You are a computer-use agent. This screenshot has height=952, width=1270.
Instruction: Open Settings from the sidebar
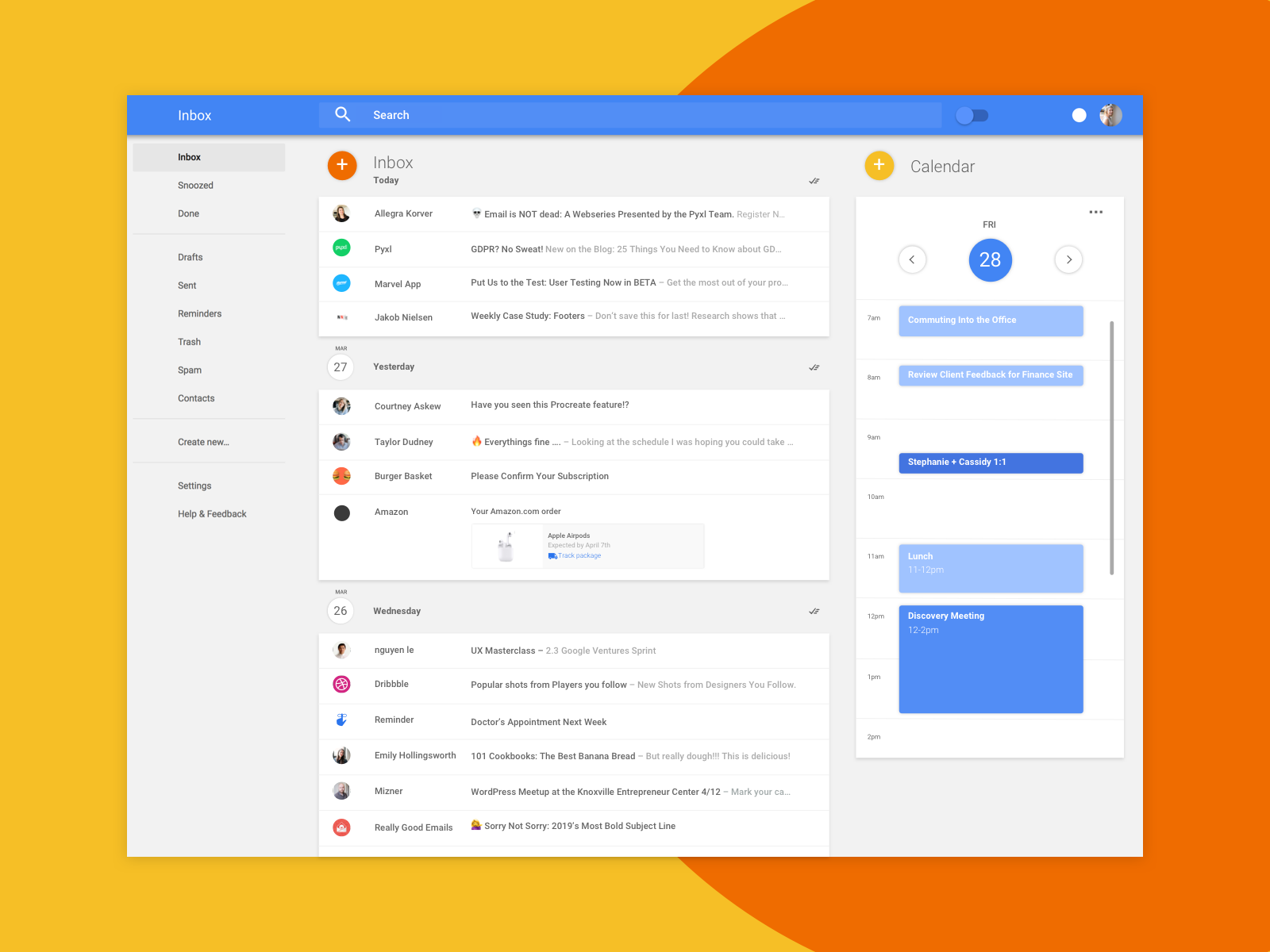coord(194,486)
